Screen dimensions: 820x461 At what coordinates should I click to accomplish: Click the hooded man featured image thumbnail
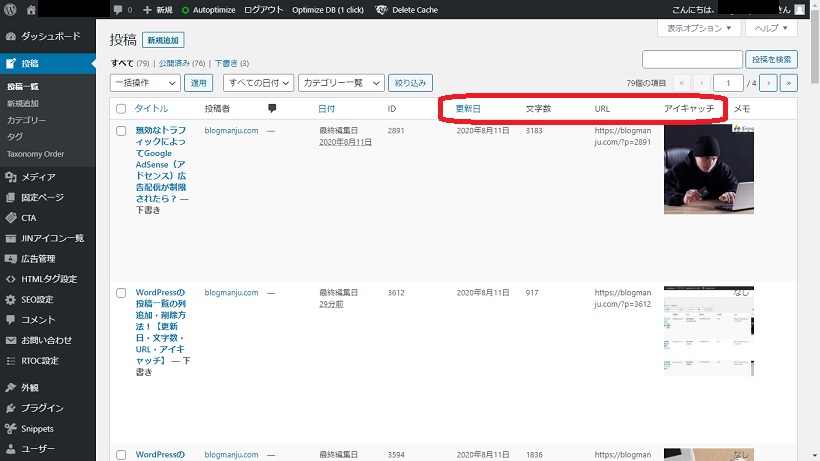pyautogui.click(x=709, y=169)
